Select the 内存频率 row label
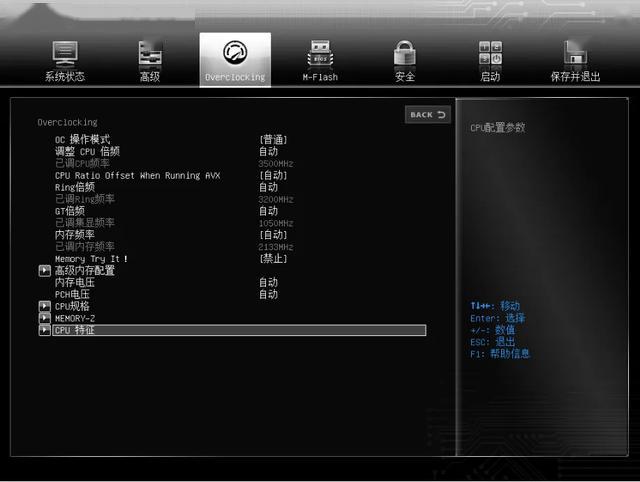Image resolution: width=640 pixels, height=482 pixels. [x=75, y=235]
